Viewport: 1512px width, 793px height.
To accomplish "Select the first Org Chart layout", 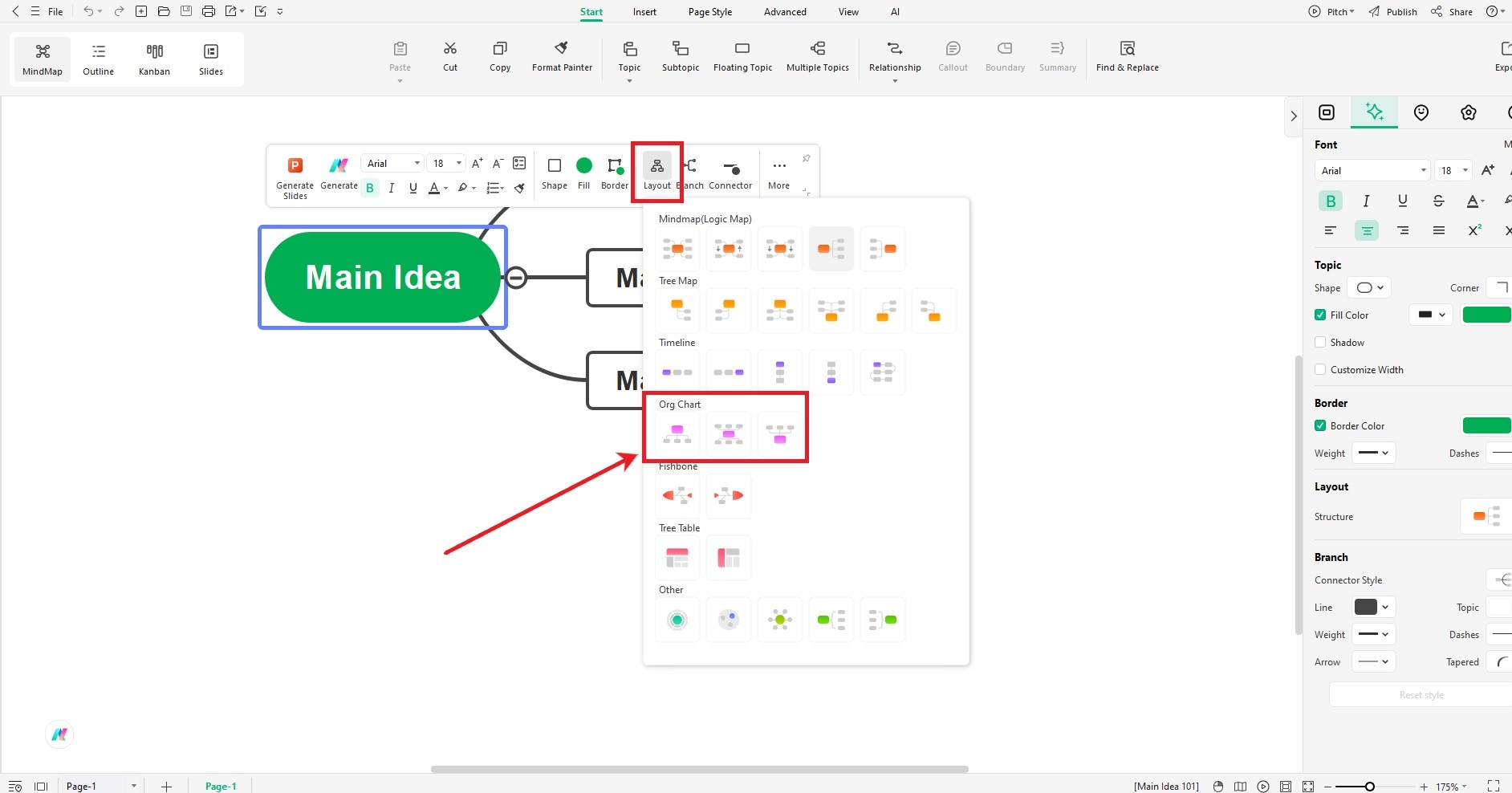I will point(677,434).
